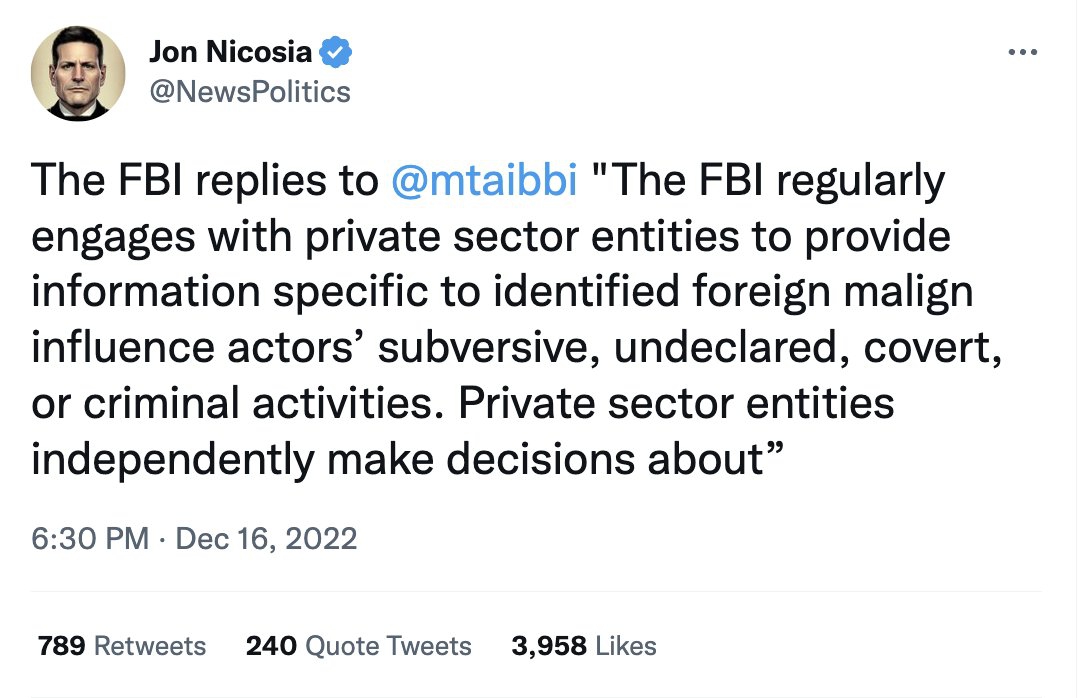Open the Retweets label list
The height and width of the screenshot is (698, 1086).
(150, 646)
